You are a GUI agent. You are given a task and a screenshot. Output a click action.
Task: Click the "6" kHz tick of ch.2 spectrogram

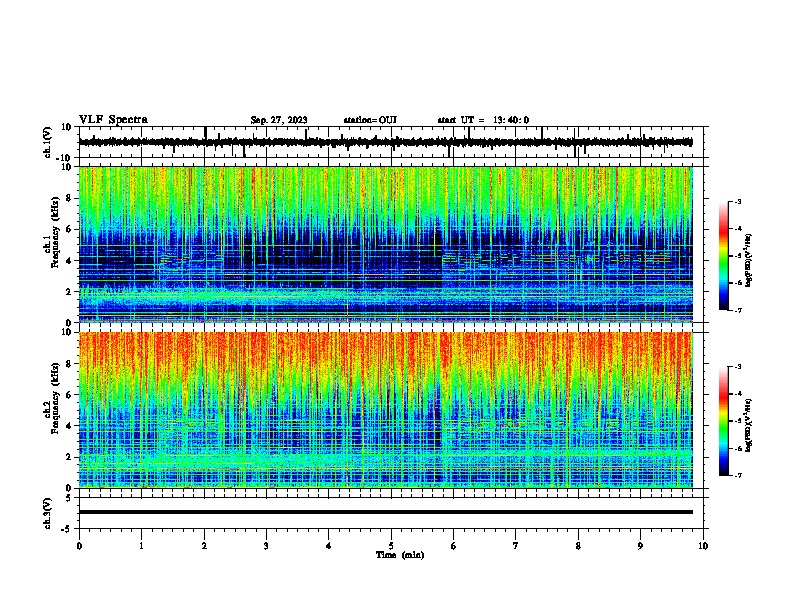point(69,395)
